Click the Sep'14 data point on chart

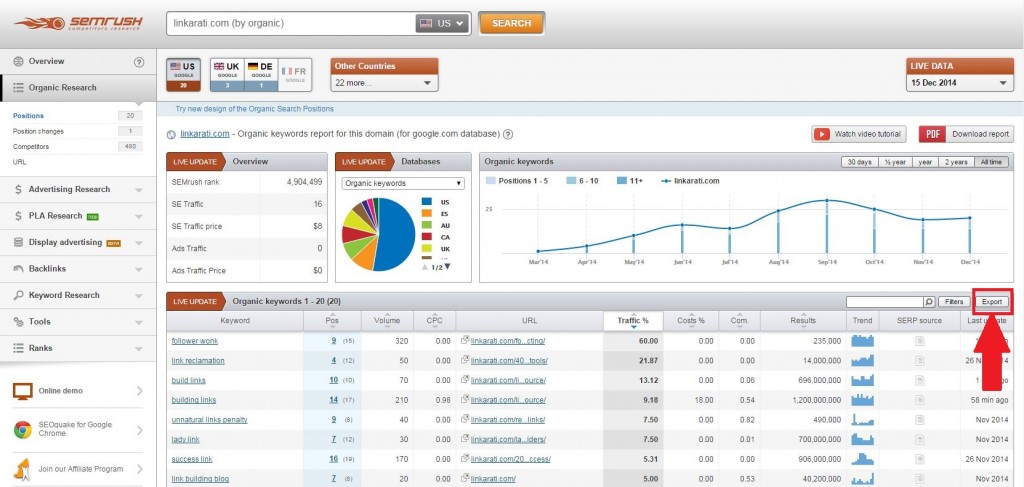(827, 200)
